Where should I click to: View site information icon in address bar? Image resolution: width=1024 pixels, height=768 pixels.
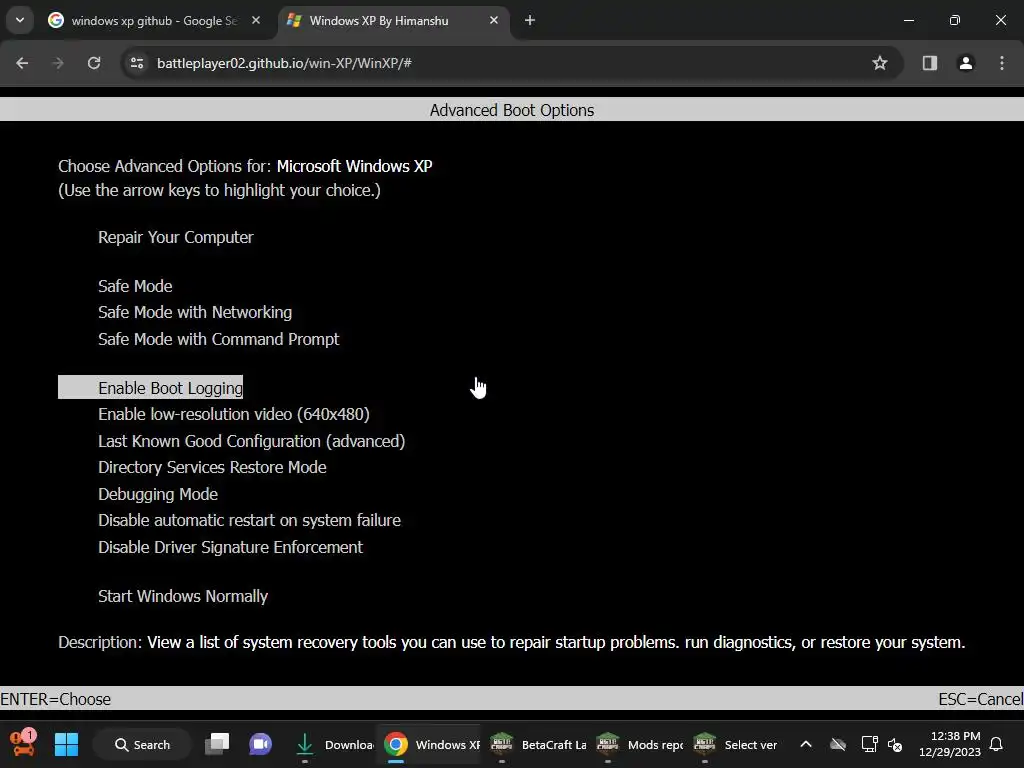click(137, 63)
